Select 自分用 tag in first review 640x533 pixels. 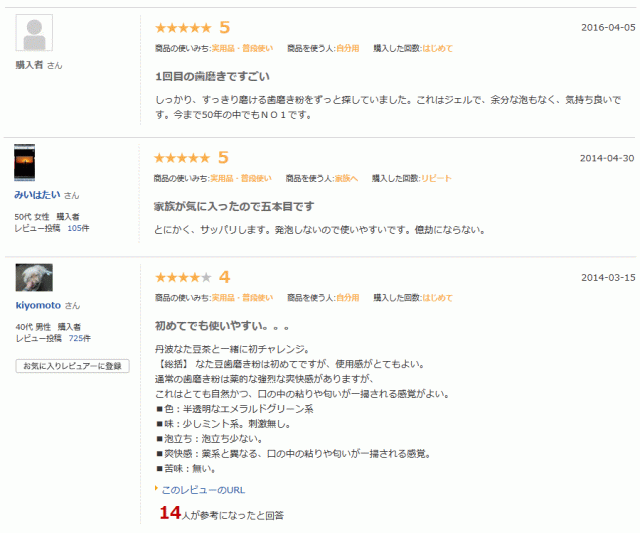(347, 48)
